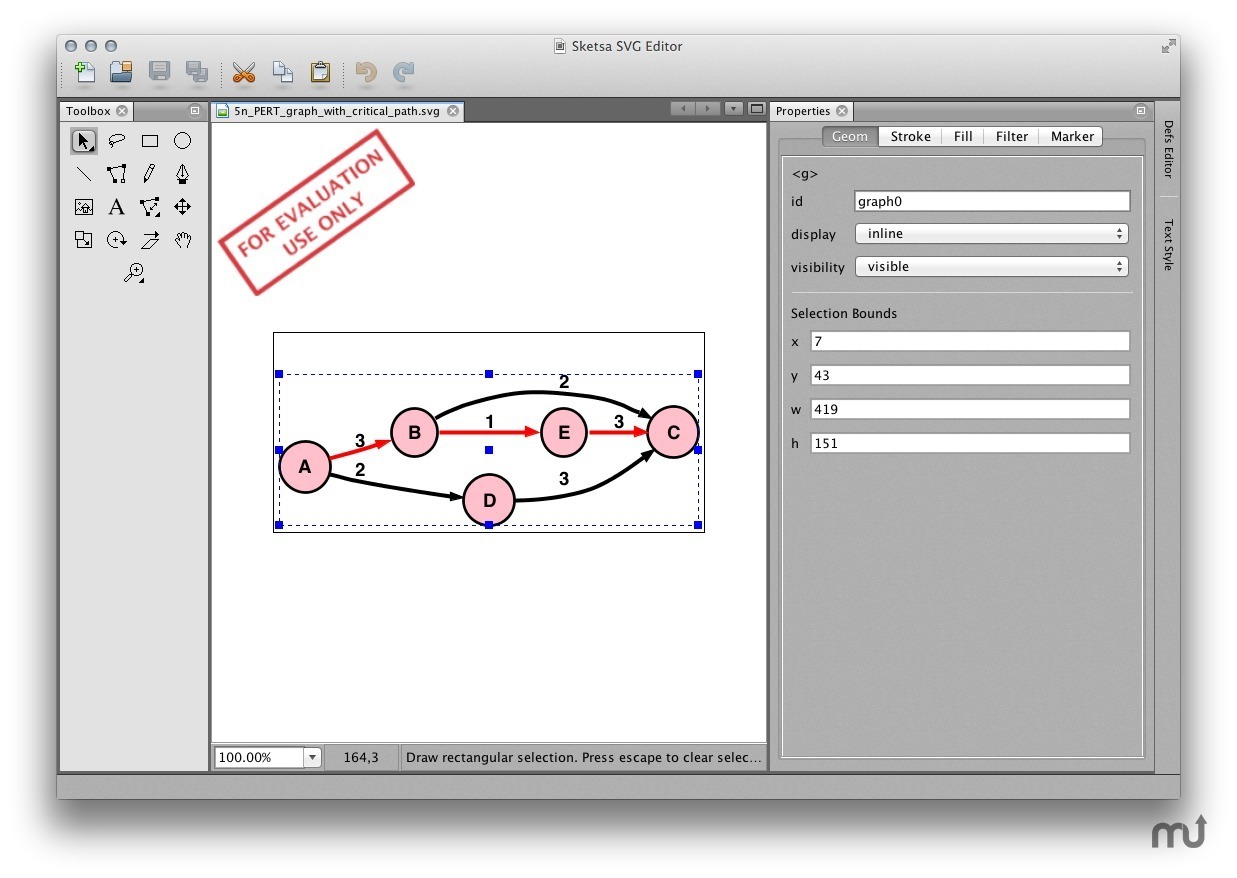Viewport: 1237px width, 878px height.
Task: Switch to the Stroke tab
Action: click(x=910, y=137)
